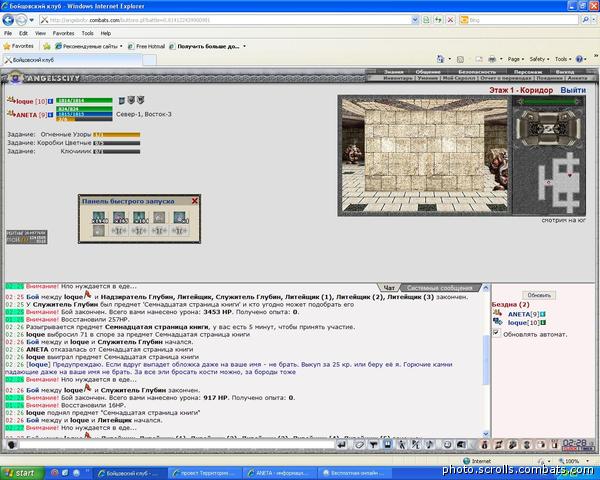Click the send message enter-arrow icon
Viewport: 600px width, 480px height.
(341, 444)
